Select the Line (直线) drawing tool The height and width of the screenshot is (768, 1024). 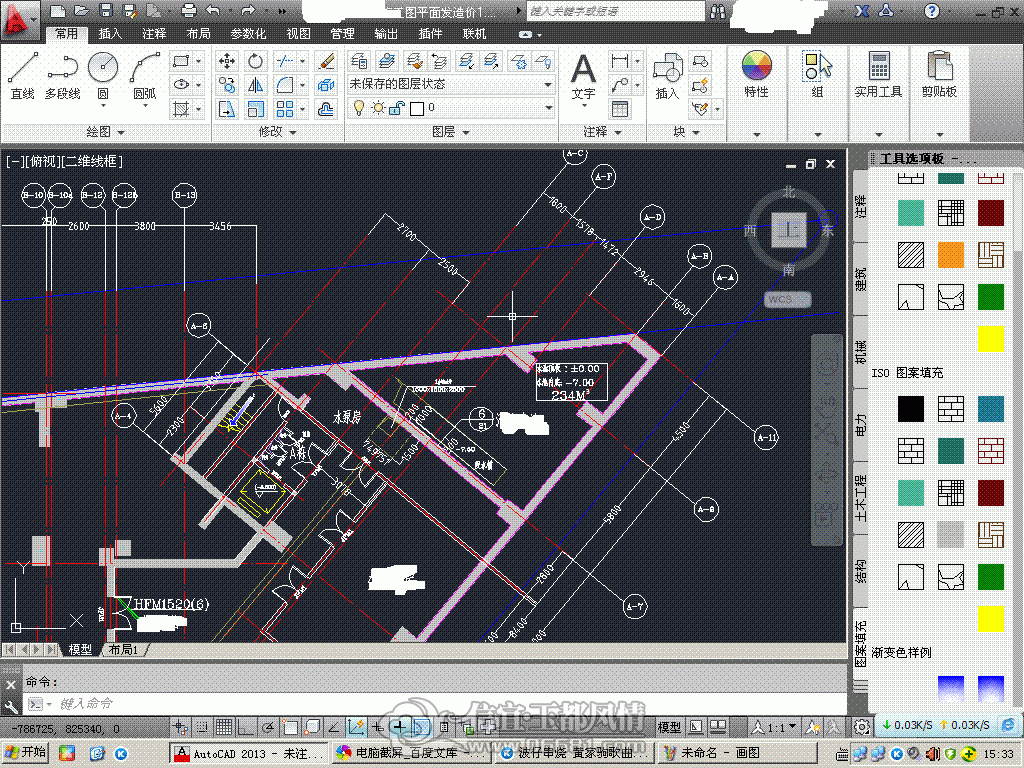tap(23, 76)
